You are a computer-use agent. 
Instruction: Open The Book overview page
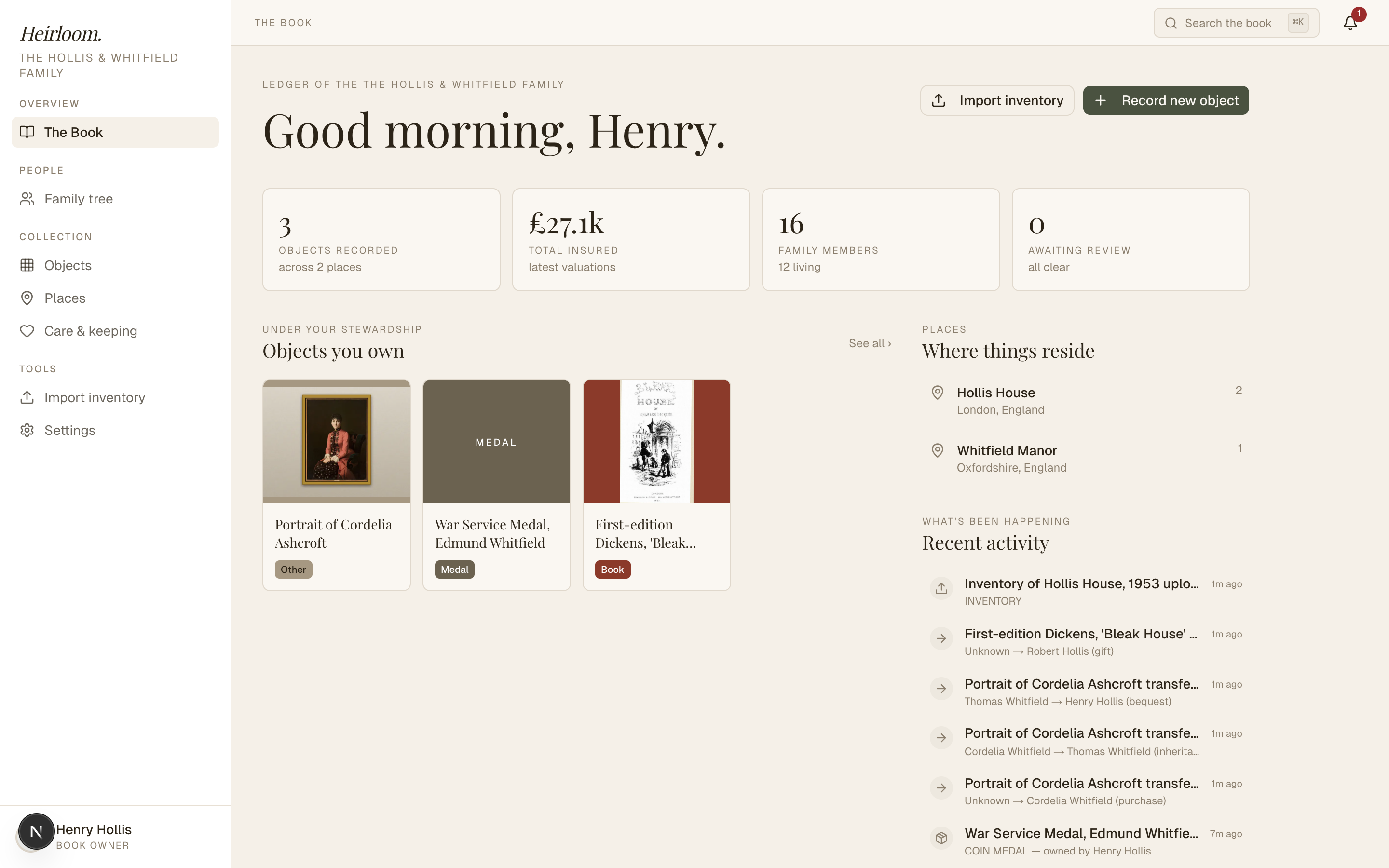115,132
